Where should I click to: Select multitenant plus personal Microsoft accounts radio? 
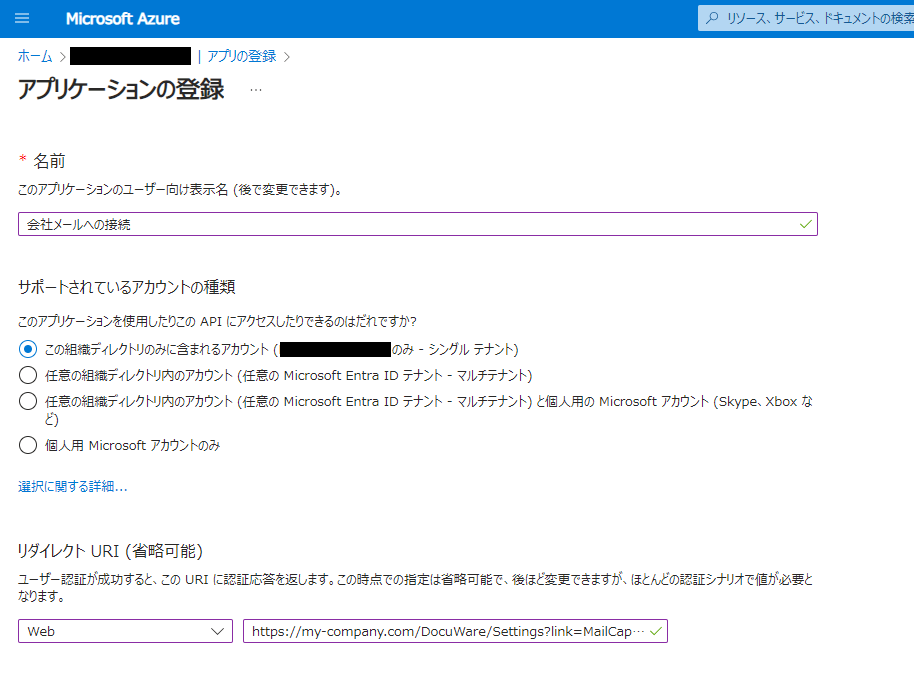point(28,401)
